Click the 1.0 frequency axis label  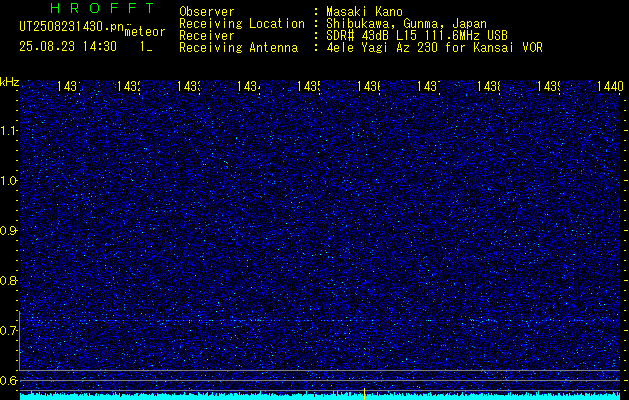click(8, 181)
